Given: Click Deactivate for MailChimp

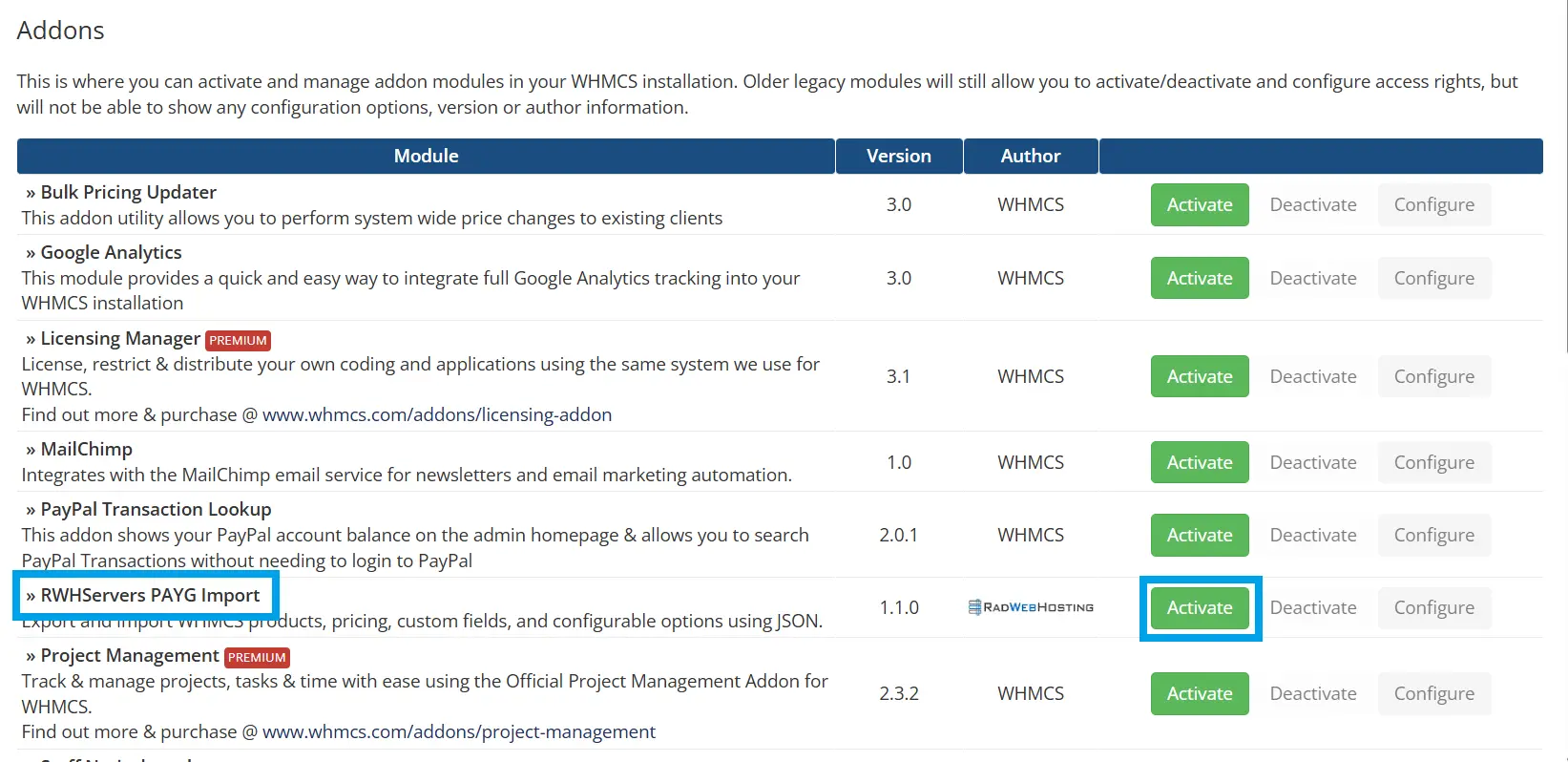Looking at the screenshot, I should pos(1313,462).
